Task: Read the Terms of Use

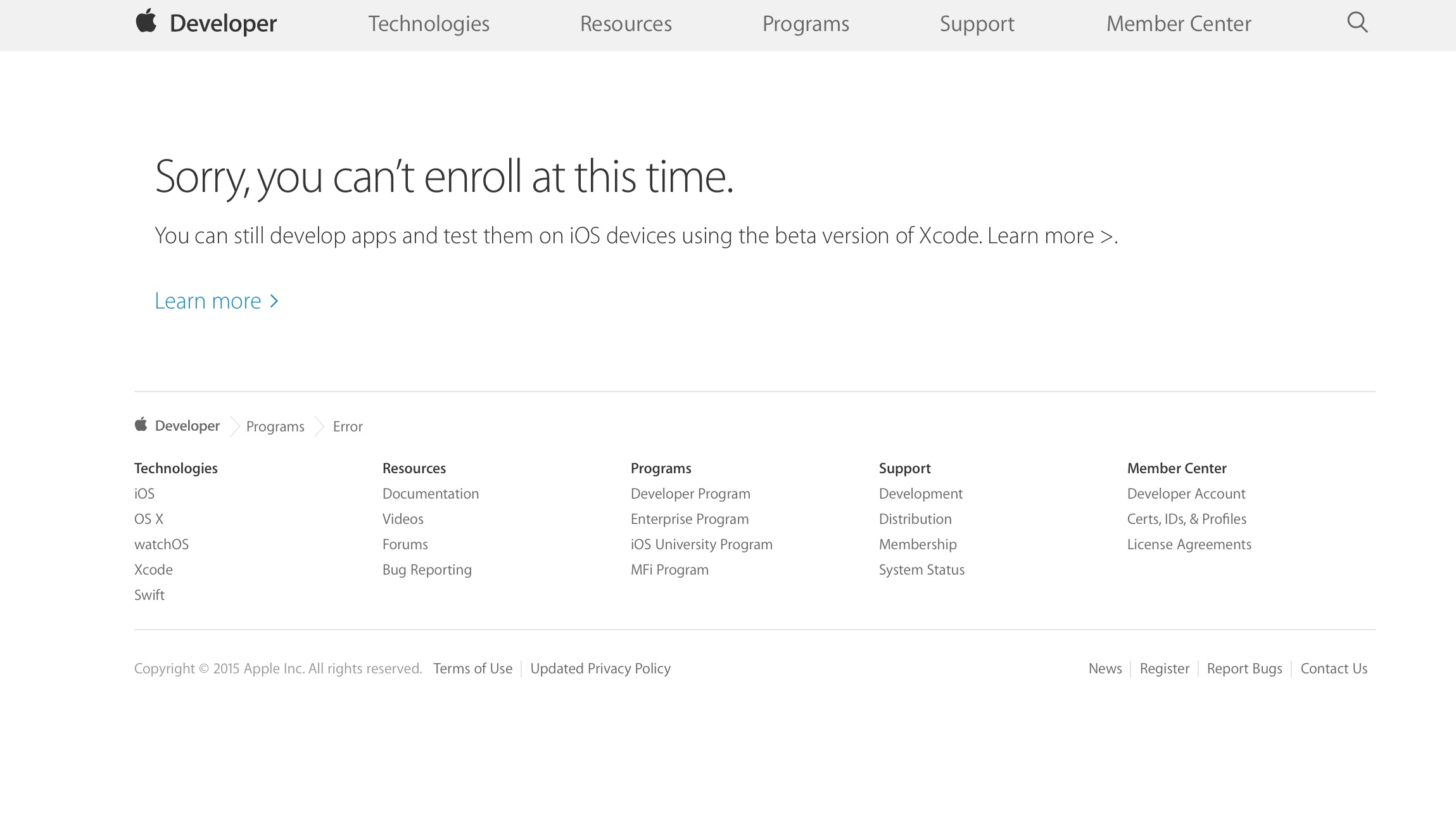Action: click(472, 668)
